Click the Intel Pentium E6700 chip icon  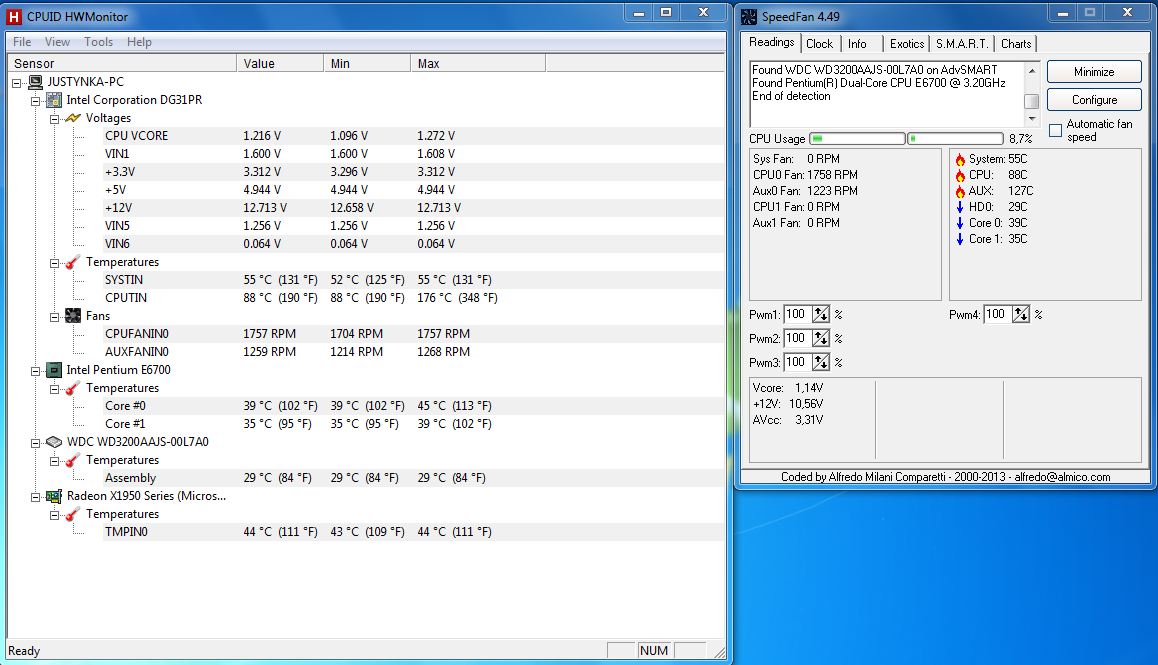click(x=54, y=370)
